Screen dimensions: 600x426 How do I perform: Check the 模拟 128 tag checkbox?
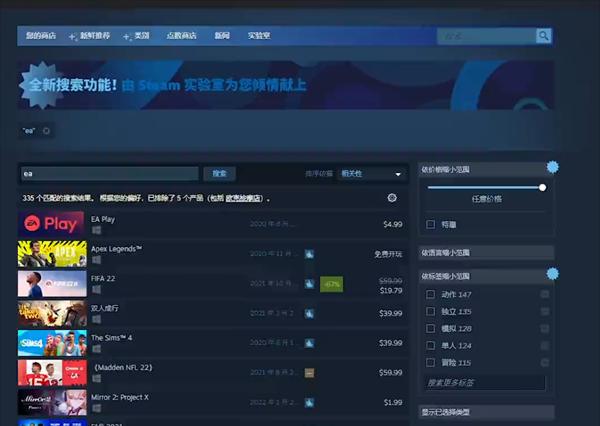[x=430, y=328]
